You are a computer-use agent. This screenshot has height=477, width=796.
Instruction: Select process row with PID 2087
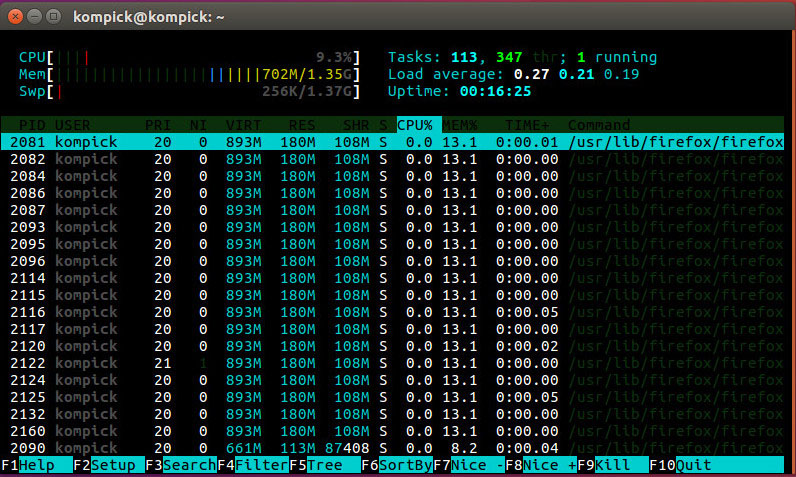tap(392, 210)
